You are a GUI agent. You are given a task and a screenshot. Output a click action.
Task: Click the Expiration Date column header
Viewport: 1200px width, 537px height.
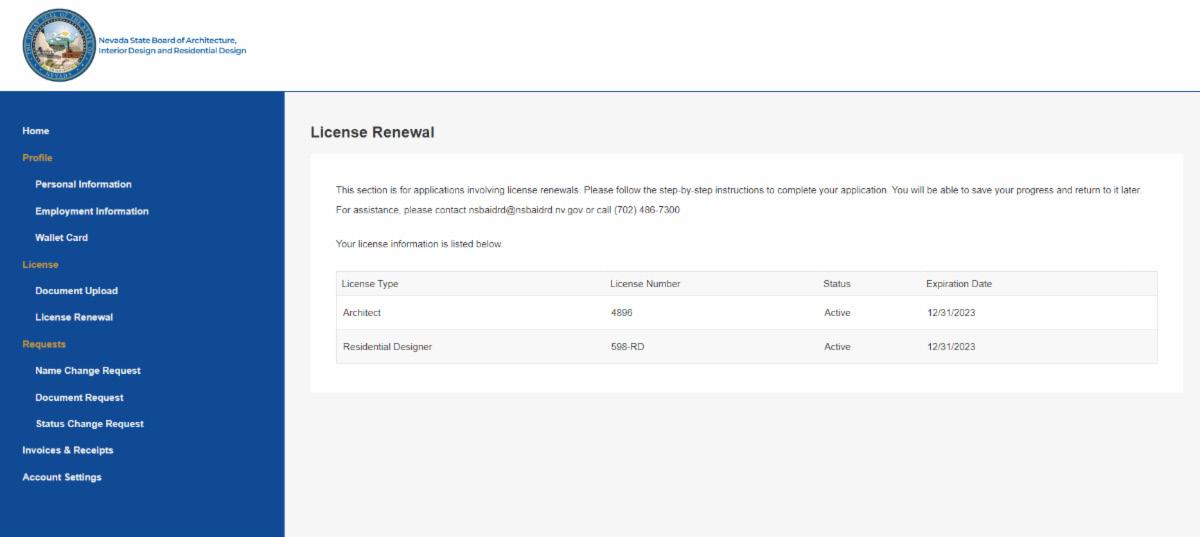[x=959, y=284]
